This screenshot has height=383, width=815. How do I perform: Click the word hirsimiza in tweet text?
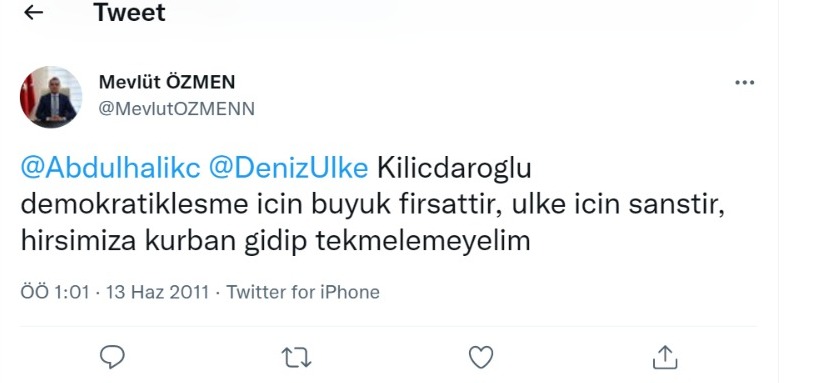click(78, 241)
